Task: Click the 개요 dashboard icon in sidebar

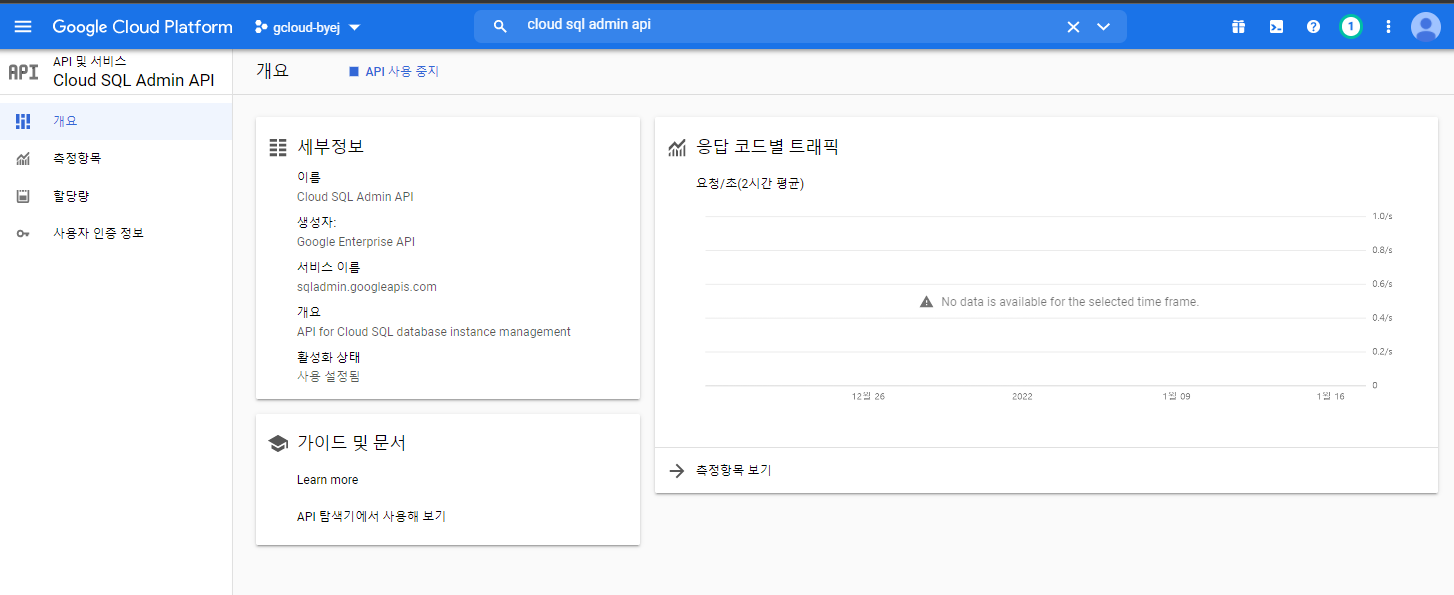Action: click(x=23, y=121)
